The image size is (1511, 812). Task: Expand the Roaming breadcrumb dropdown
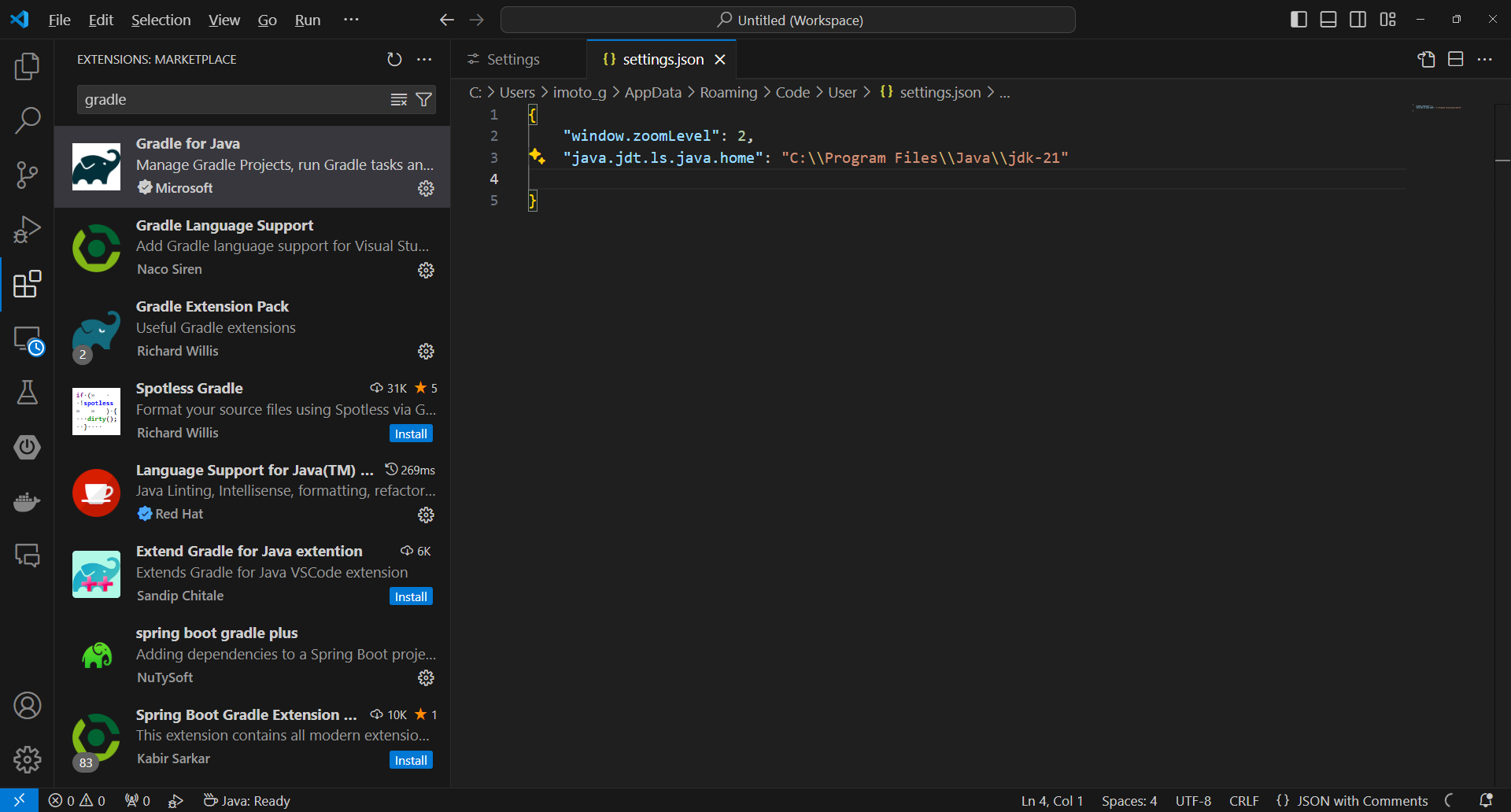728,92
